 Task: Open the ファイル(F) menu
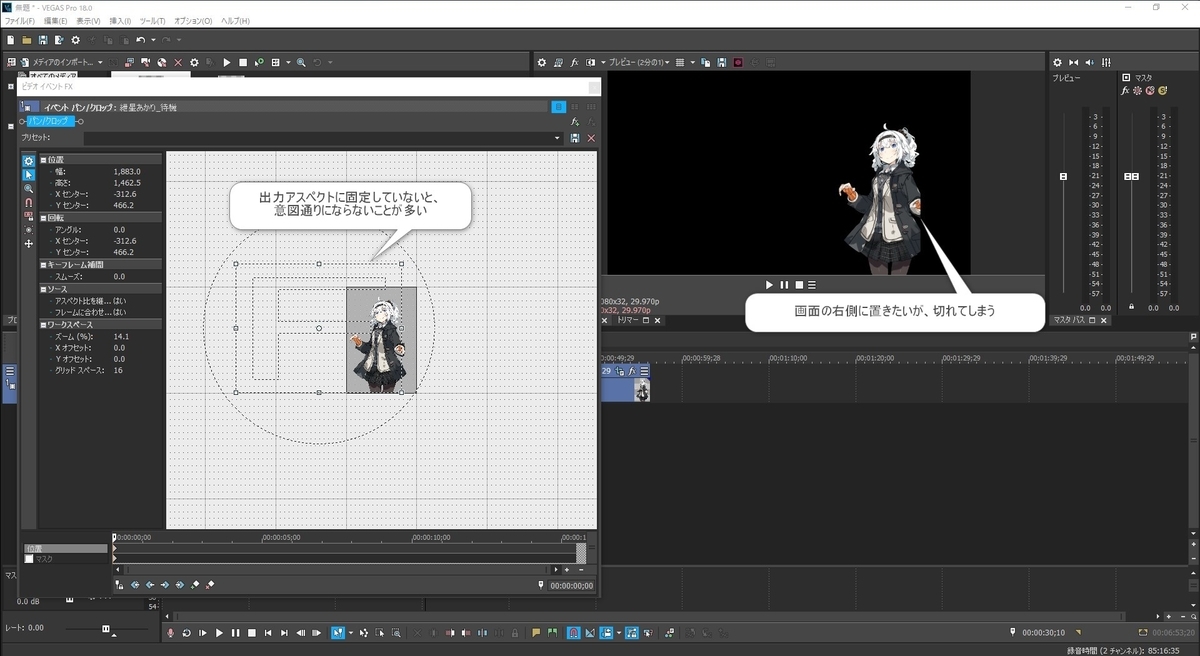[x=20, y=21]
